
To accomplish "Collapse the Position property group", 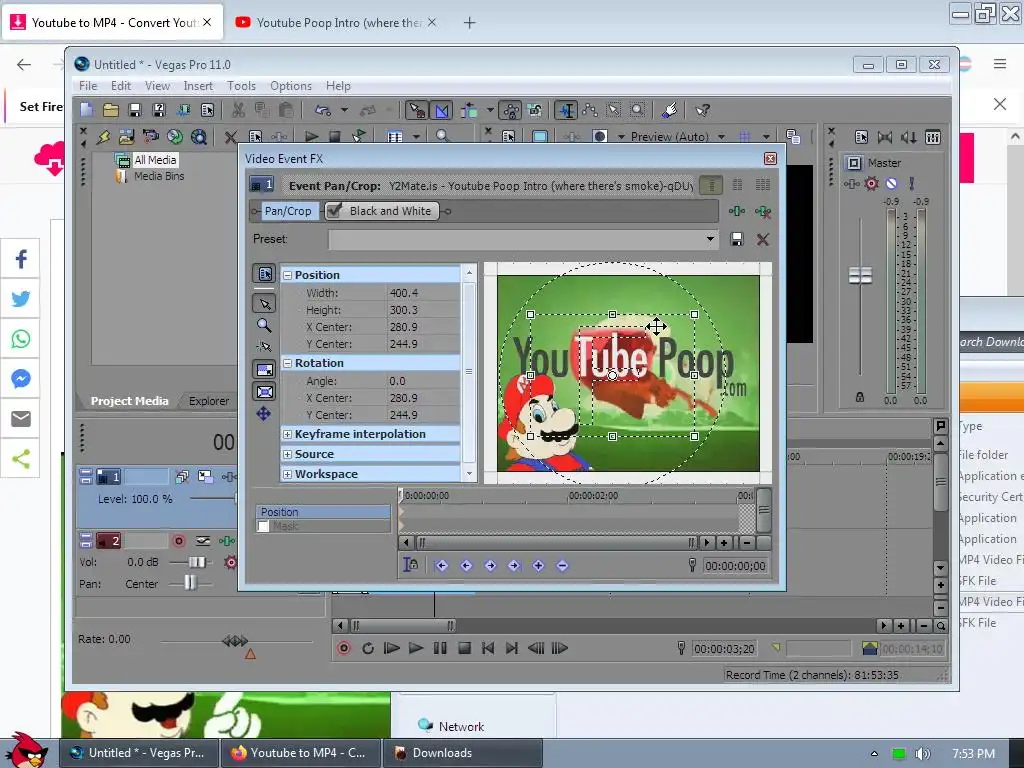I will [287, 276].
